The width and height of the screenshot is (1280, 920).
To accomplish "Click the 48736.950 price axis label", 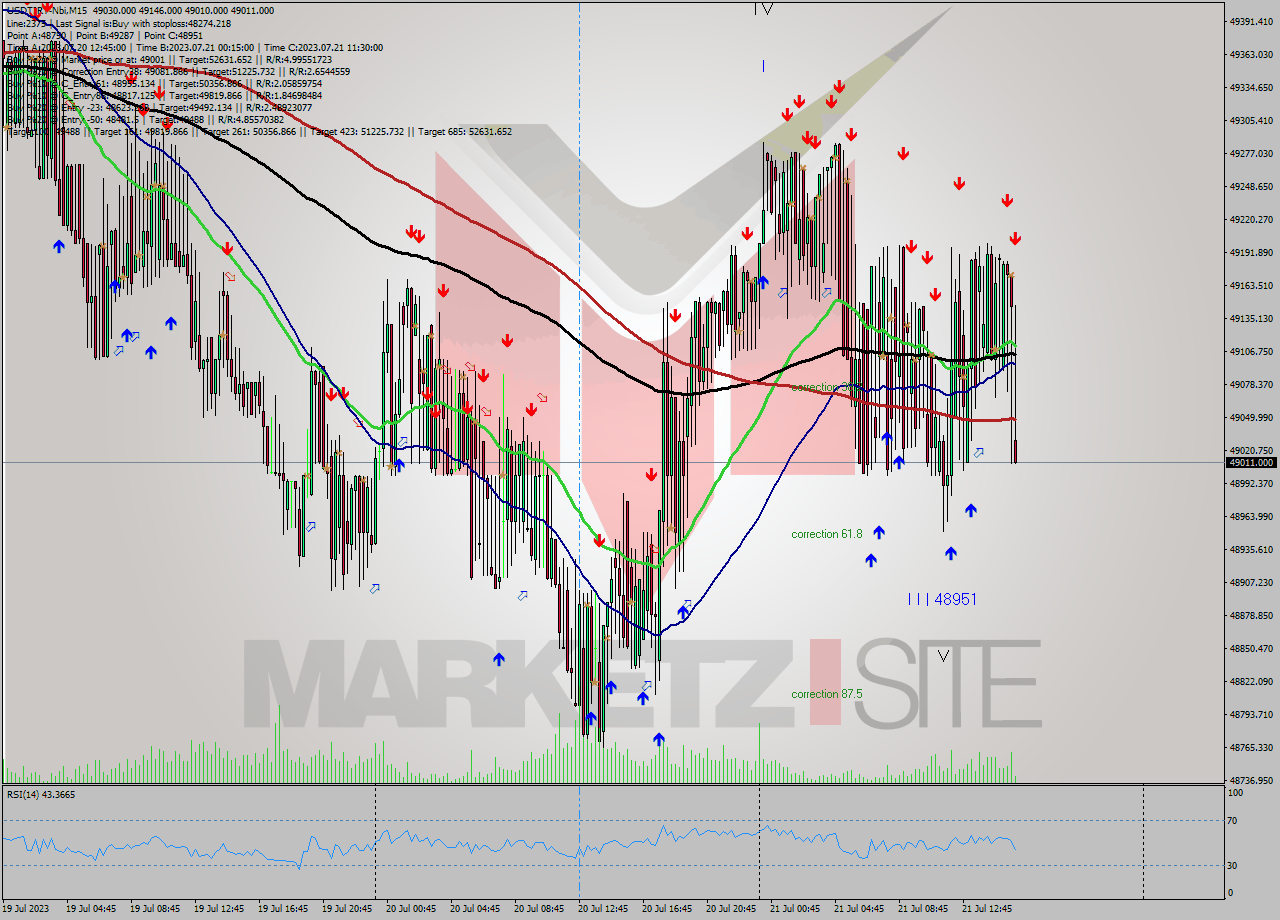I will coord(1253,780).
